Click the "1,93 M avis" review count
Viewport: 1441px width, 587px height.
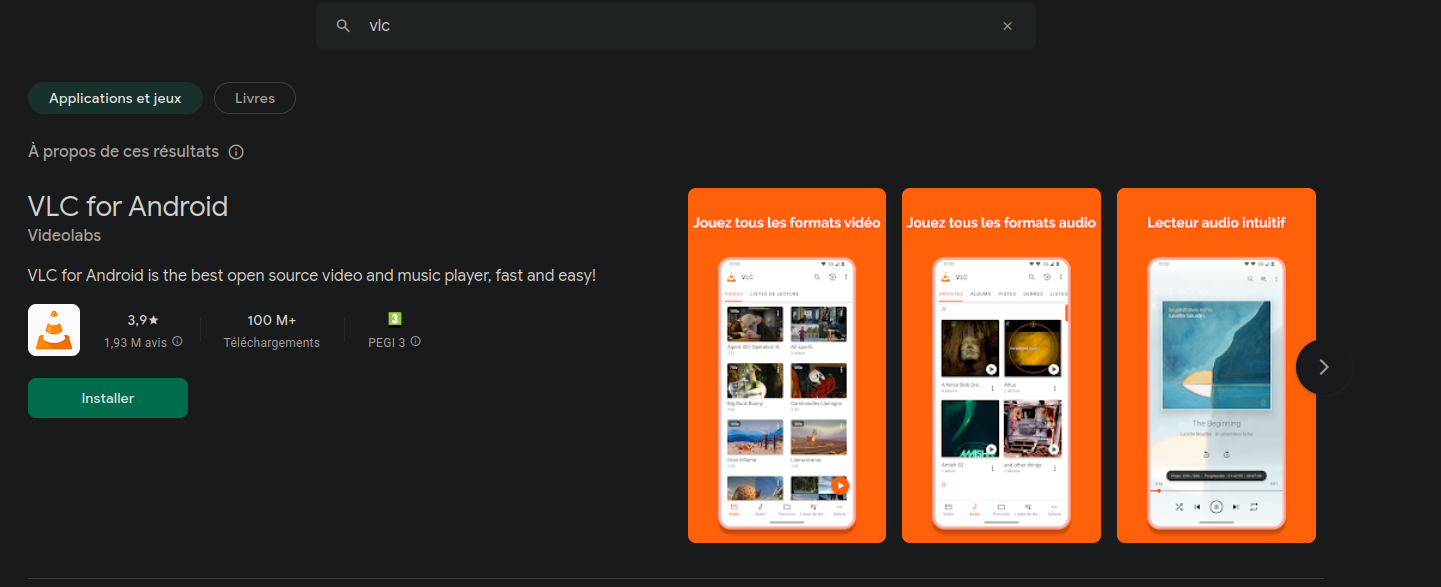(135, 342)
